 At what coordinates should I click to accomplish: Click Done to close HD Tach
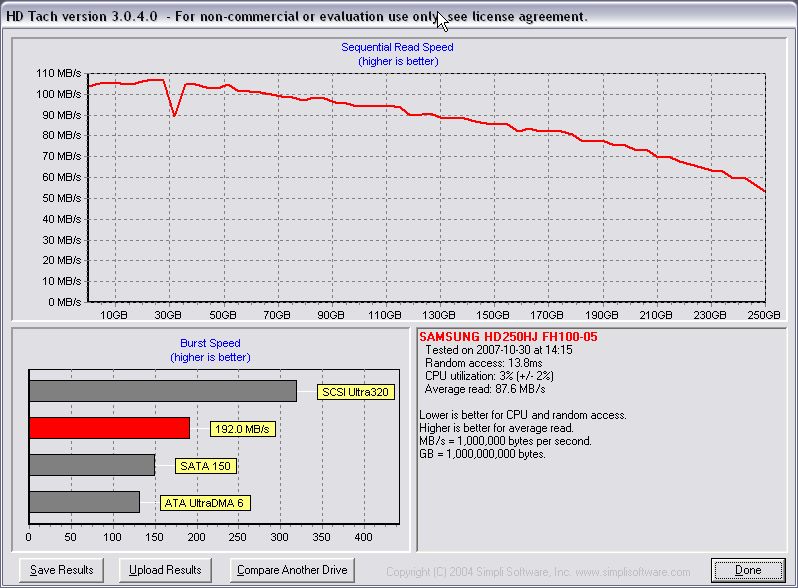[748, 570]
